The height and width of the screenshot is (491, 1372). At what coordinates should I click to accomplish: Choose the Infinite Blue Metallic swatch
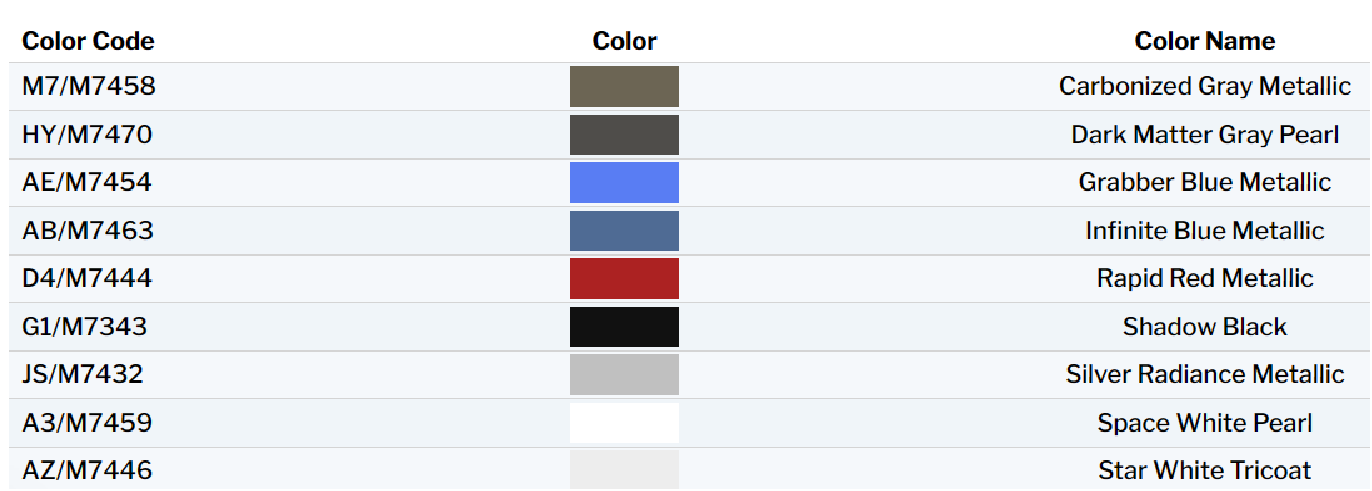(x=624, y=231)
